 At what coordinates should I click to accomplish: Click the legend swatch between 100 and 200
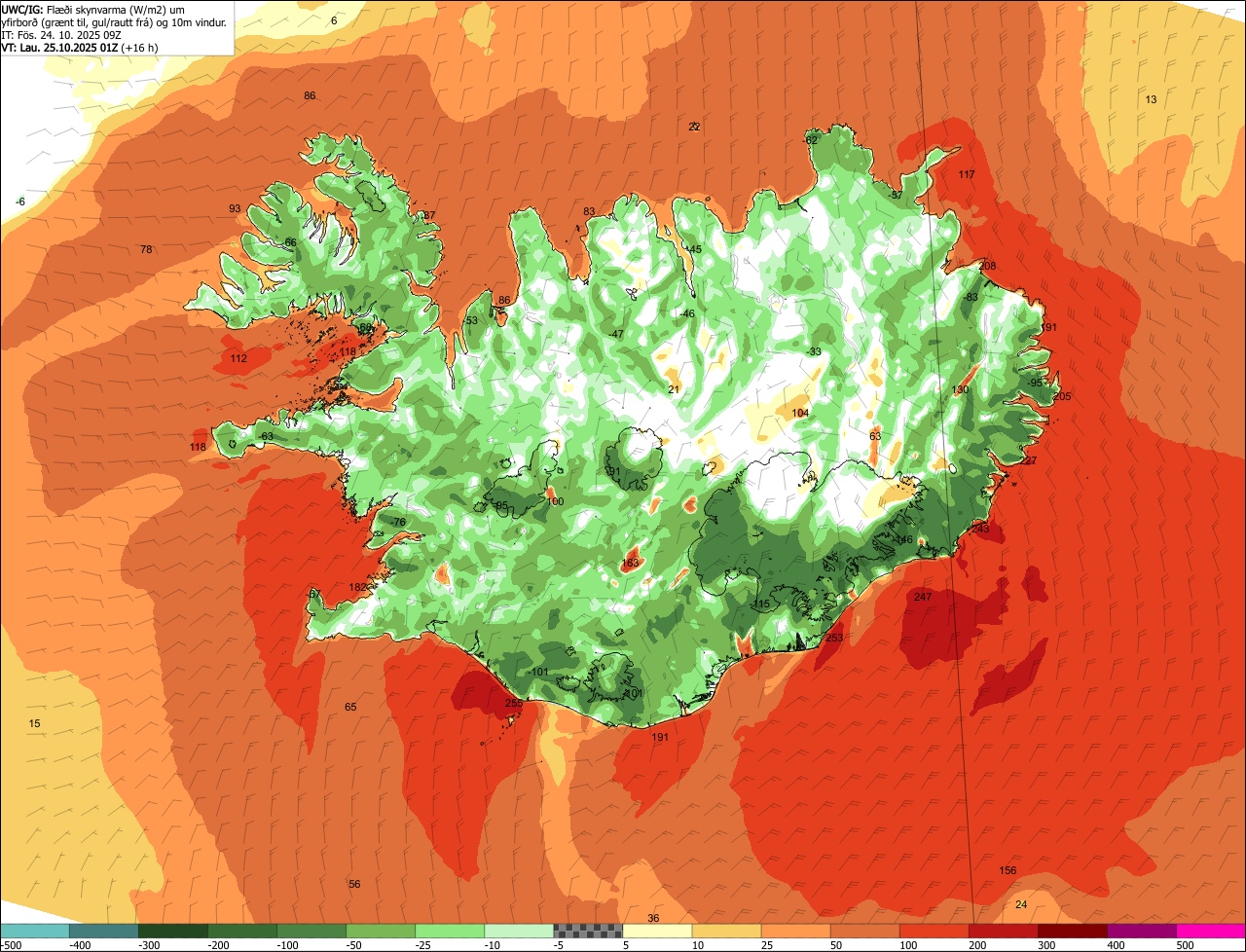click(x=934, y=931)
